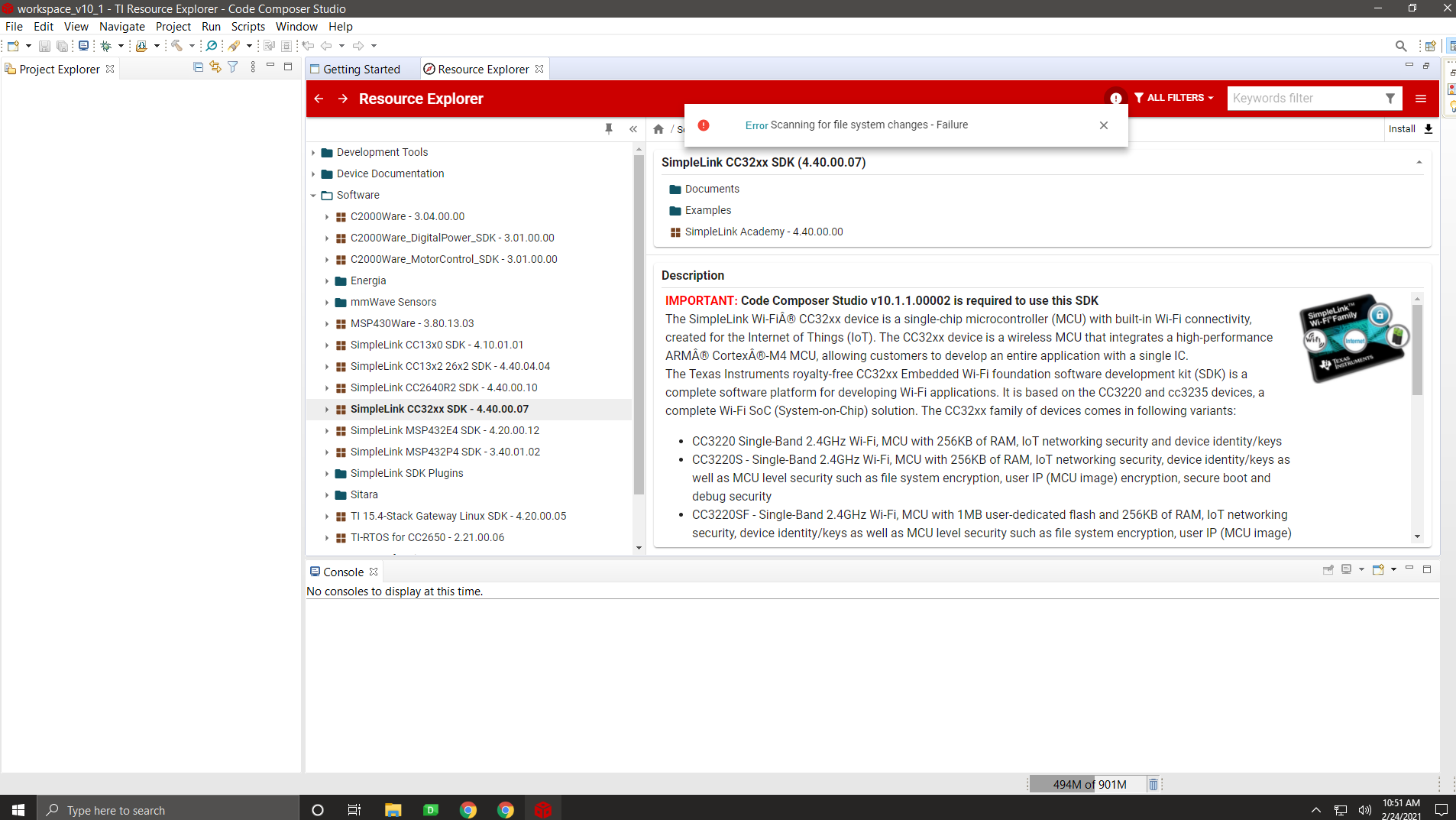Expand the Energia folder
The image size is (1456, 820).
pos(327,281)
